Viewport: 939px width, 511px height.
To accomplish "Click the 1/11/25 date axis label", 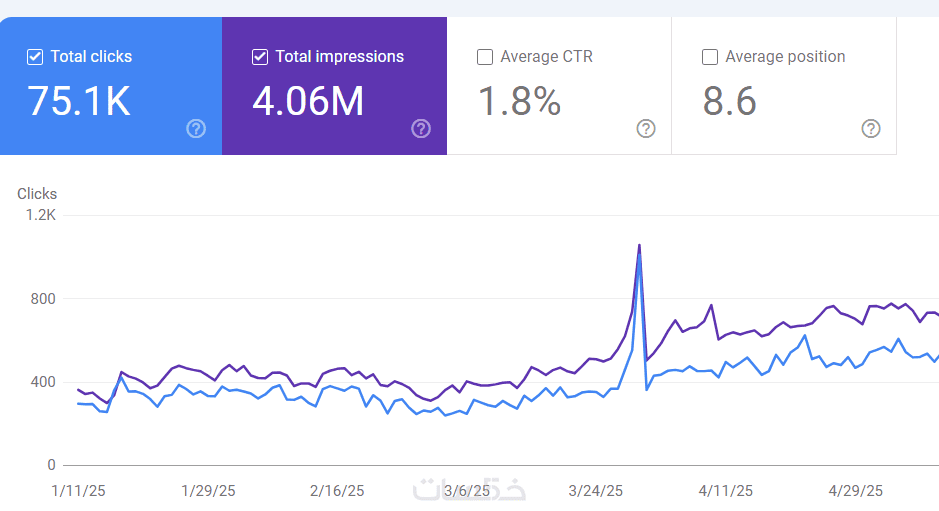I will coord(78,491).
